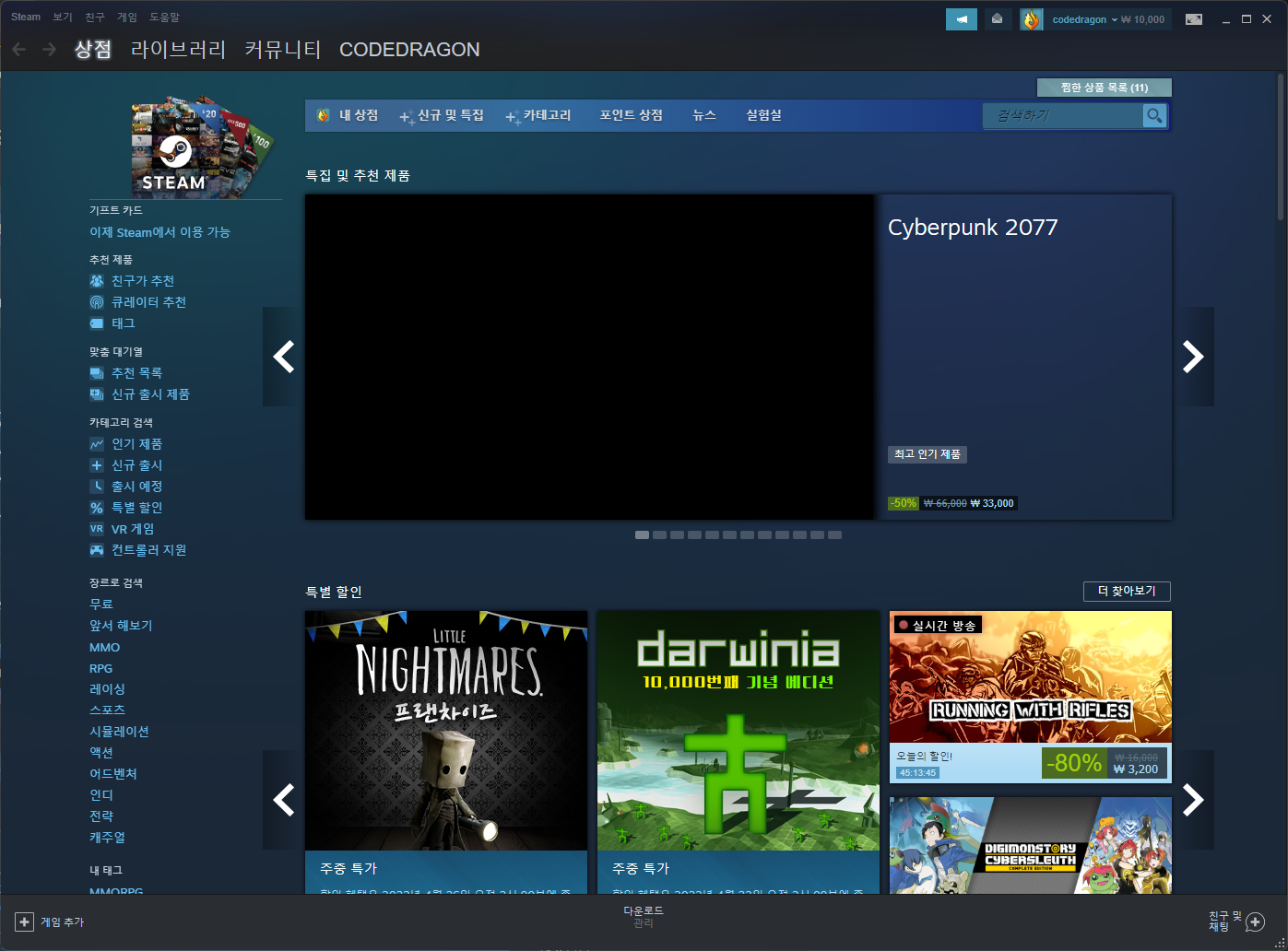Open the Darwinia sale card
This screenshot has width=1288, height=951.
739,751
